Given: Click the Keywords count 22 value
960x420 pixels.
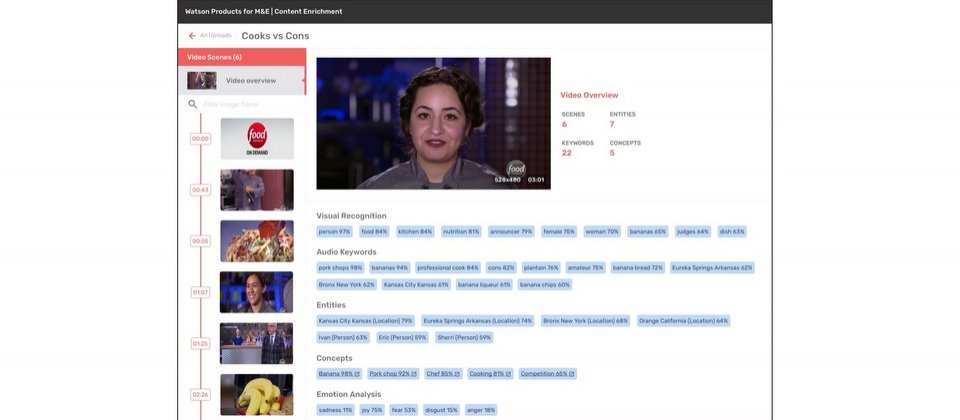Looking at the screenshot, I should (566, 153).
